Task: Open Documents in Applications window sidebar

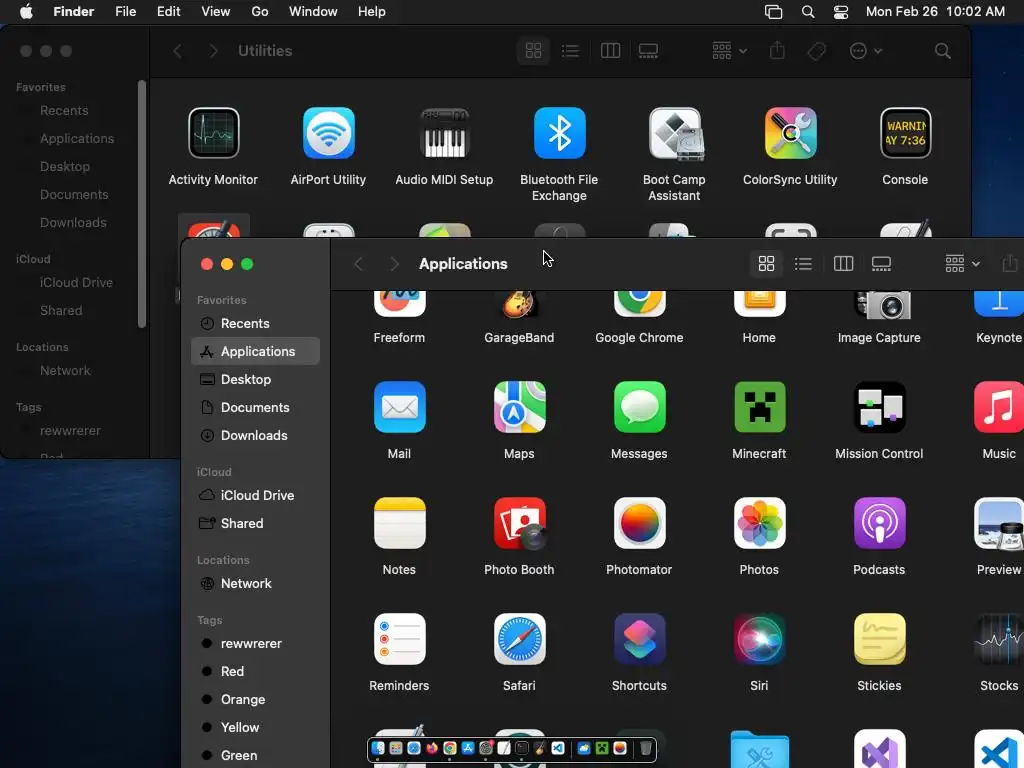Action: pos(255,408)
